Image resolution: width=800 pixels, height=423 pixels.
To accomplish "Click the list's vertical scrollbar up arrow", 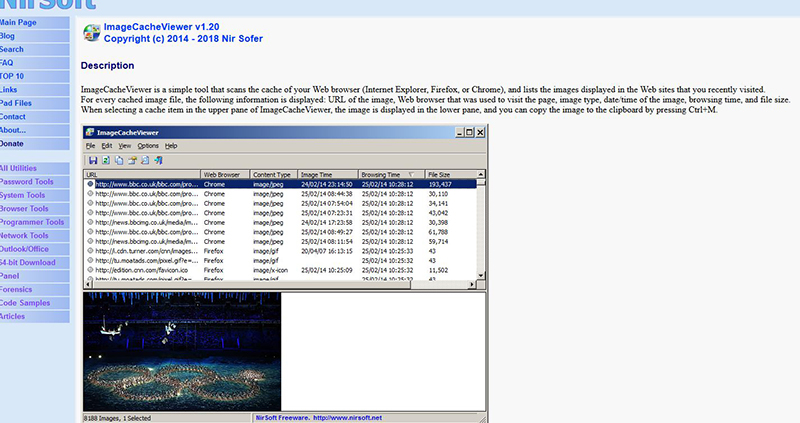I will [x=481, y=175].
